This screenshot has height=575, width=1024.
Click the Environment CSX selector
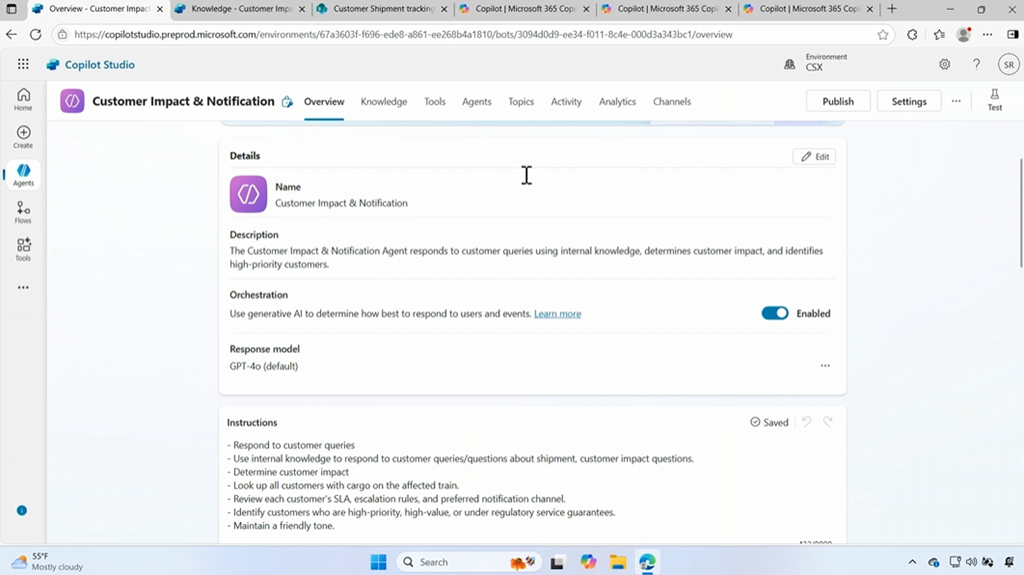[816, 62]
